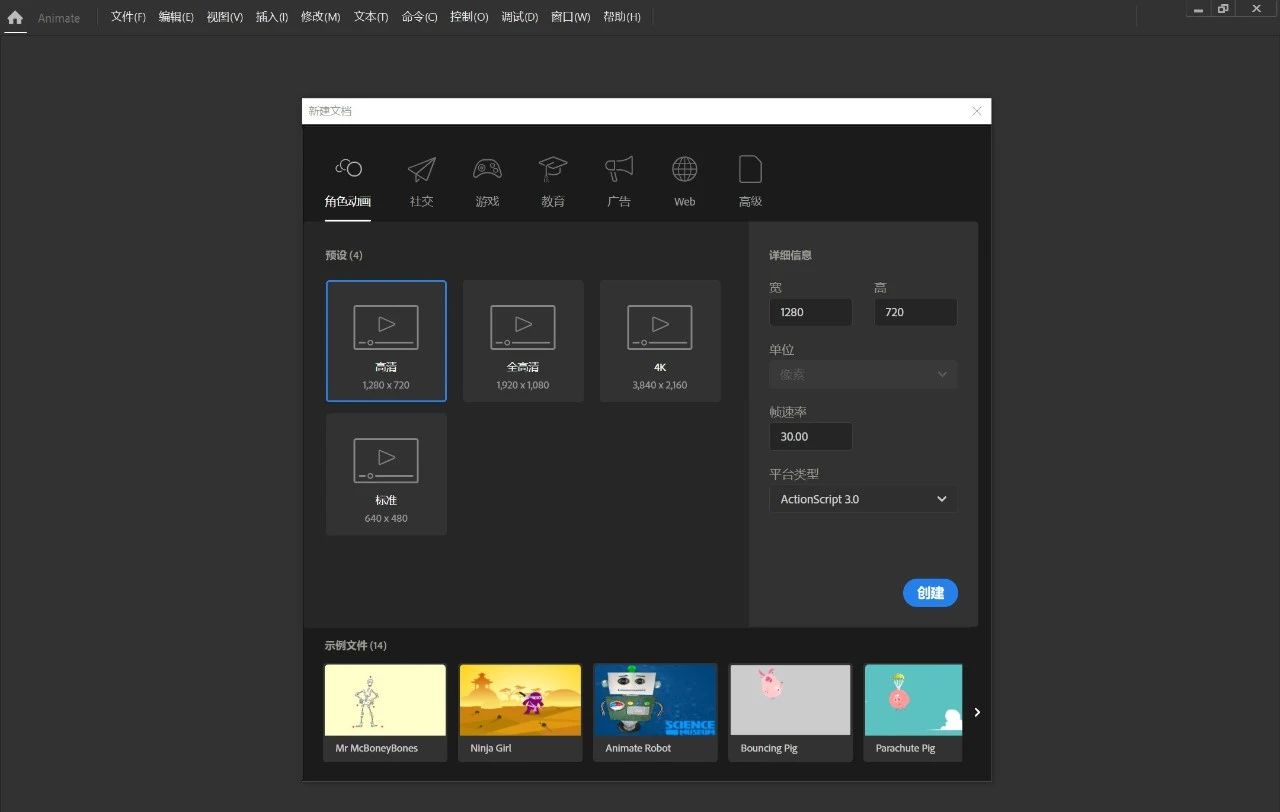
Task: Select the 广告 megaphone icon
Action: [x=619, y=169]
